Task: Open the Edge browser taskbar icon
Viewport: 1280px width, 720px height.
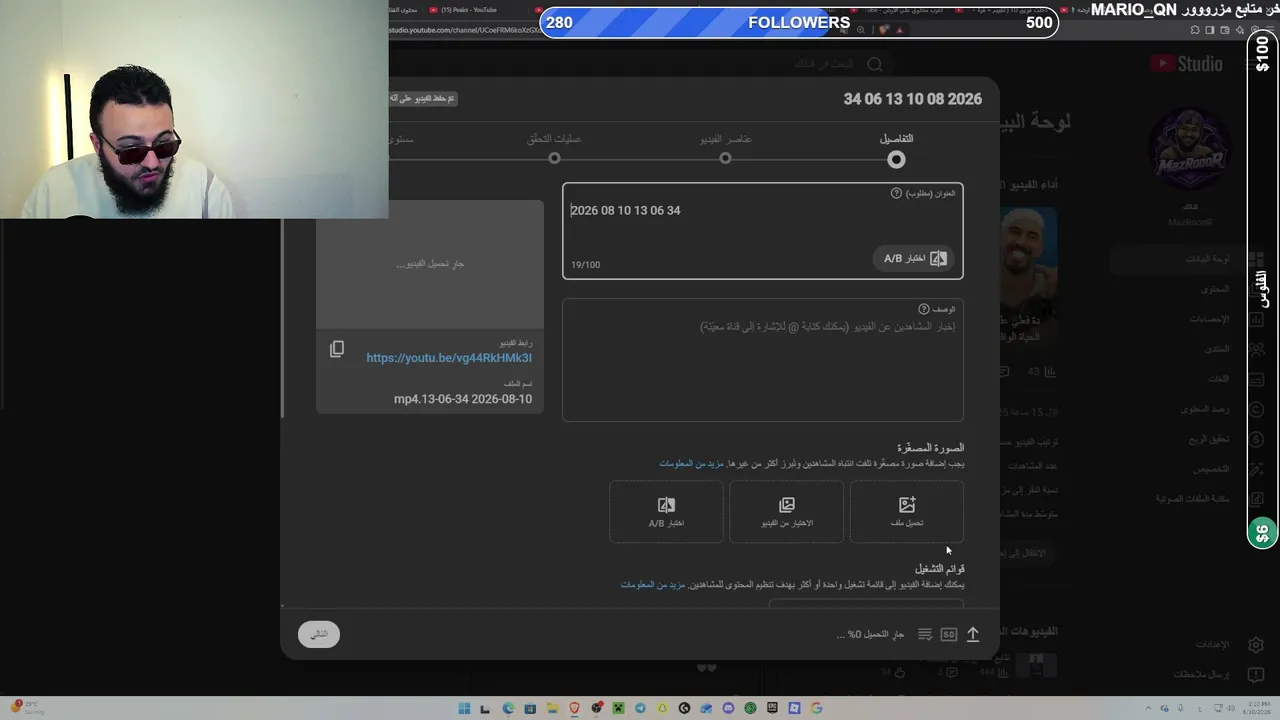Action: 508,708
